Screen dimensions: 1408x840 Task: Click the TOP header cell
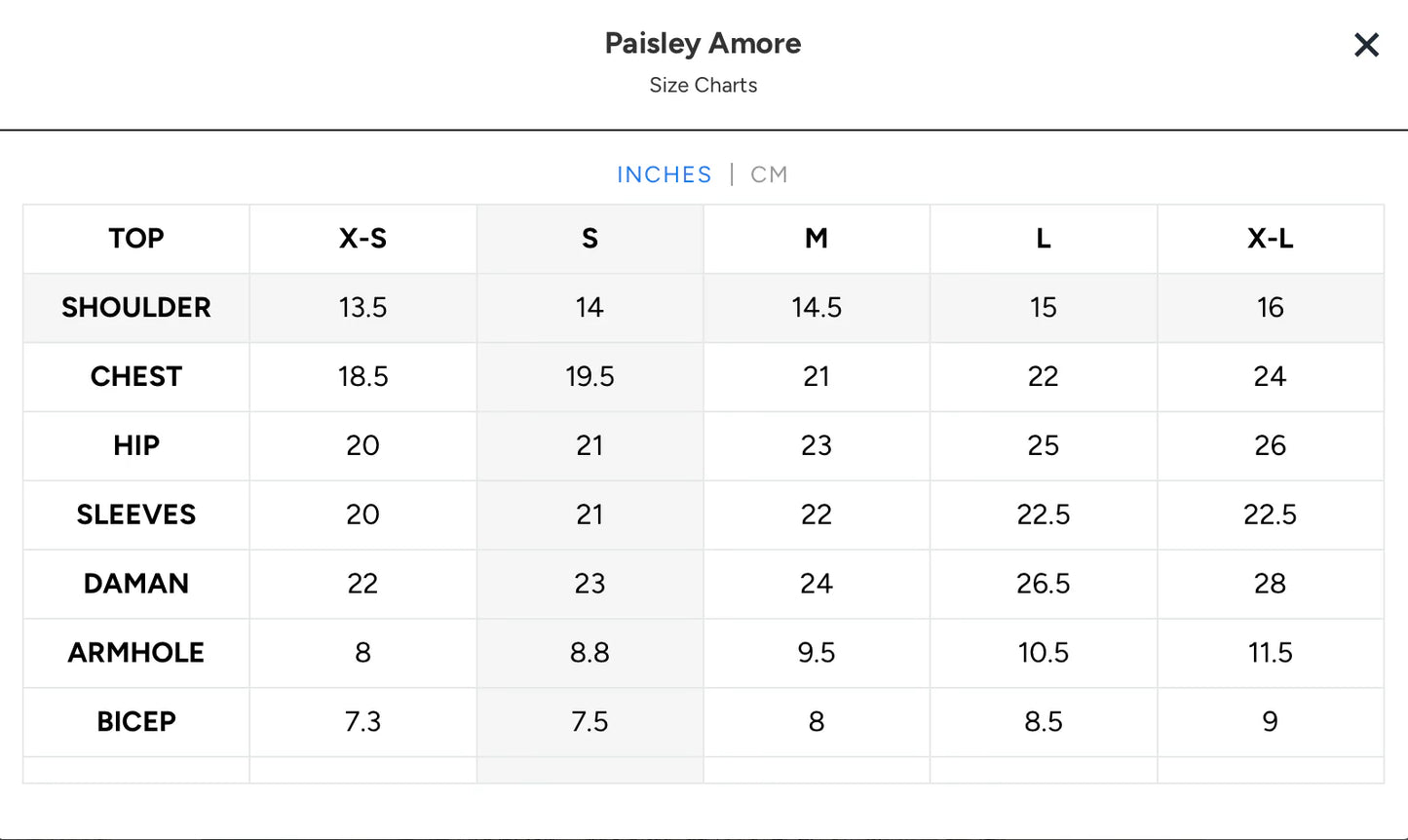coord(136,239)
